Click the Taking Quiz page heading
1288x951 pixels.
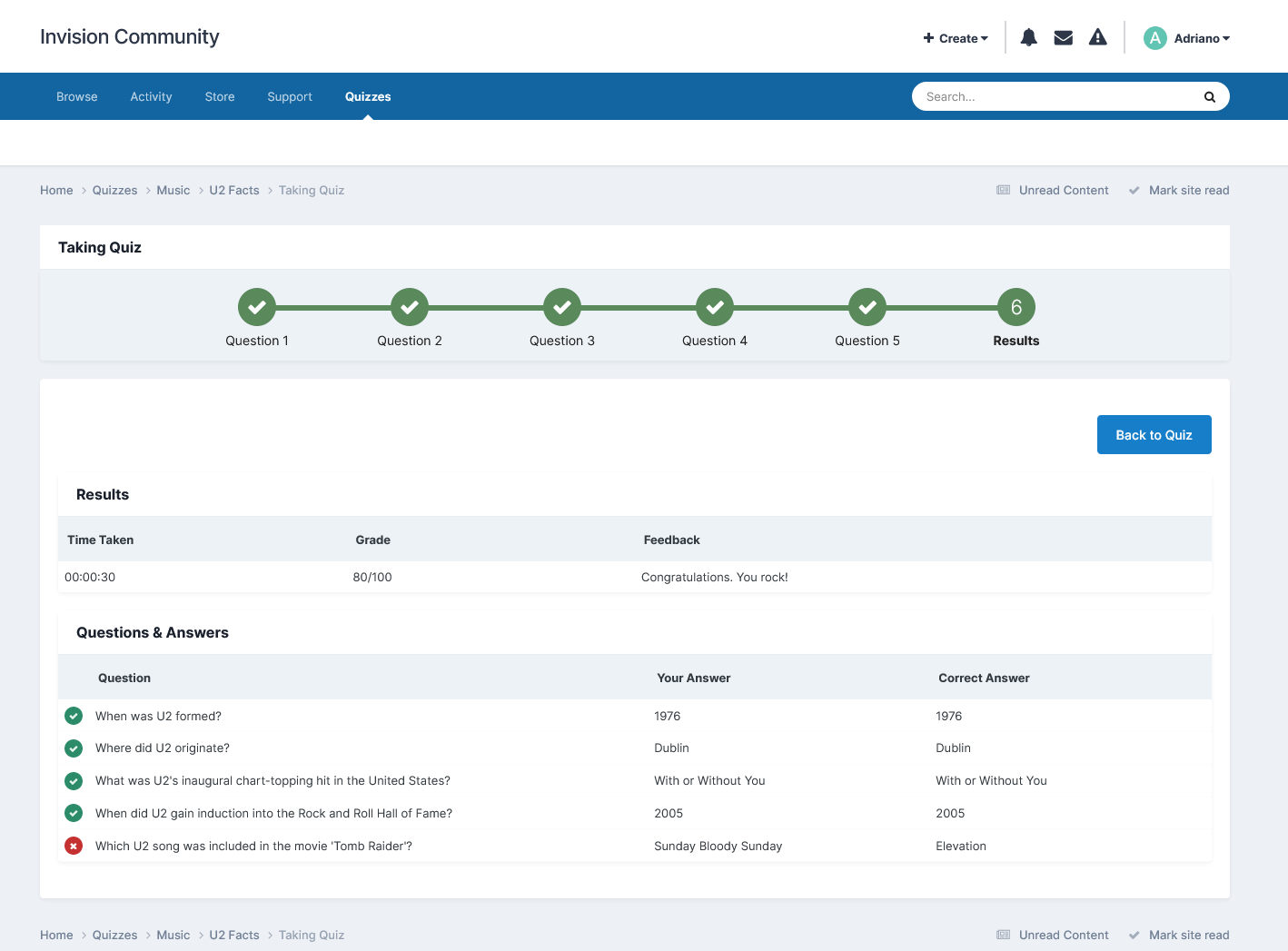point(100,247)
